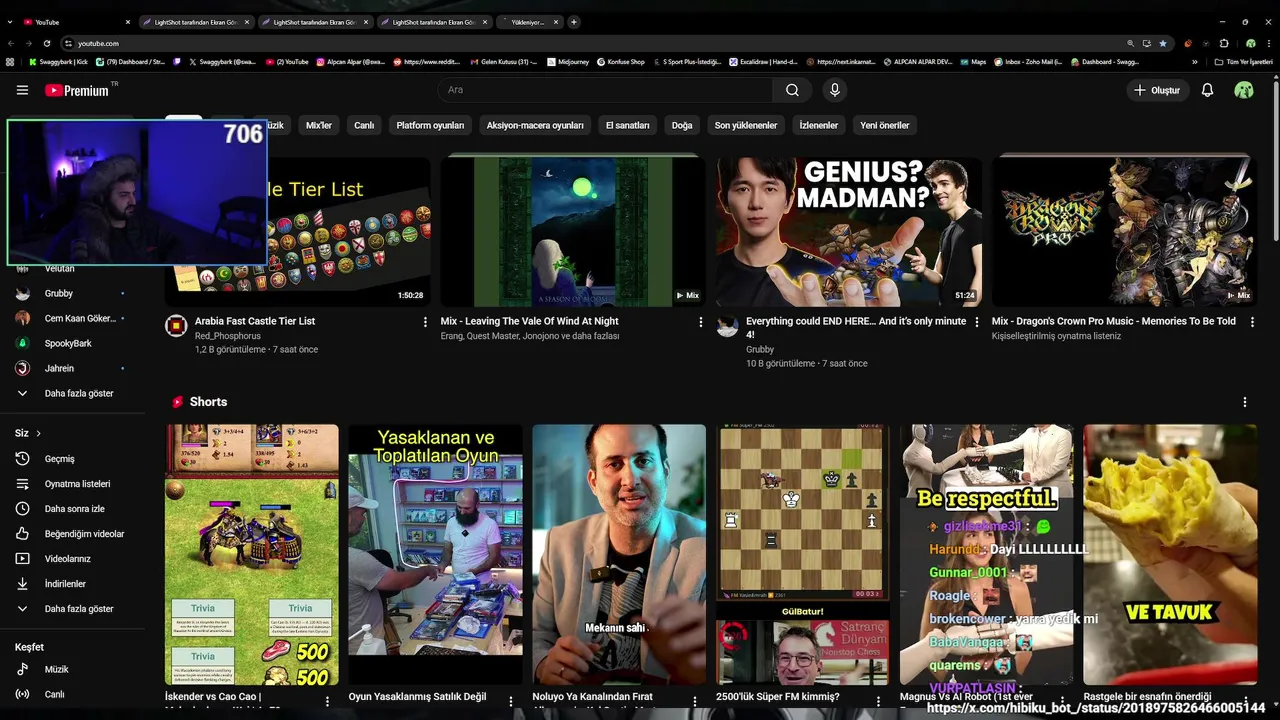Click the browser back arrow
This screenshot has height=720, width=1280.
[x=11, y=43]
